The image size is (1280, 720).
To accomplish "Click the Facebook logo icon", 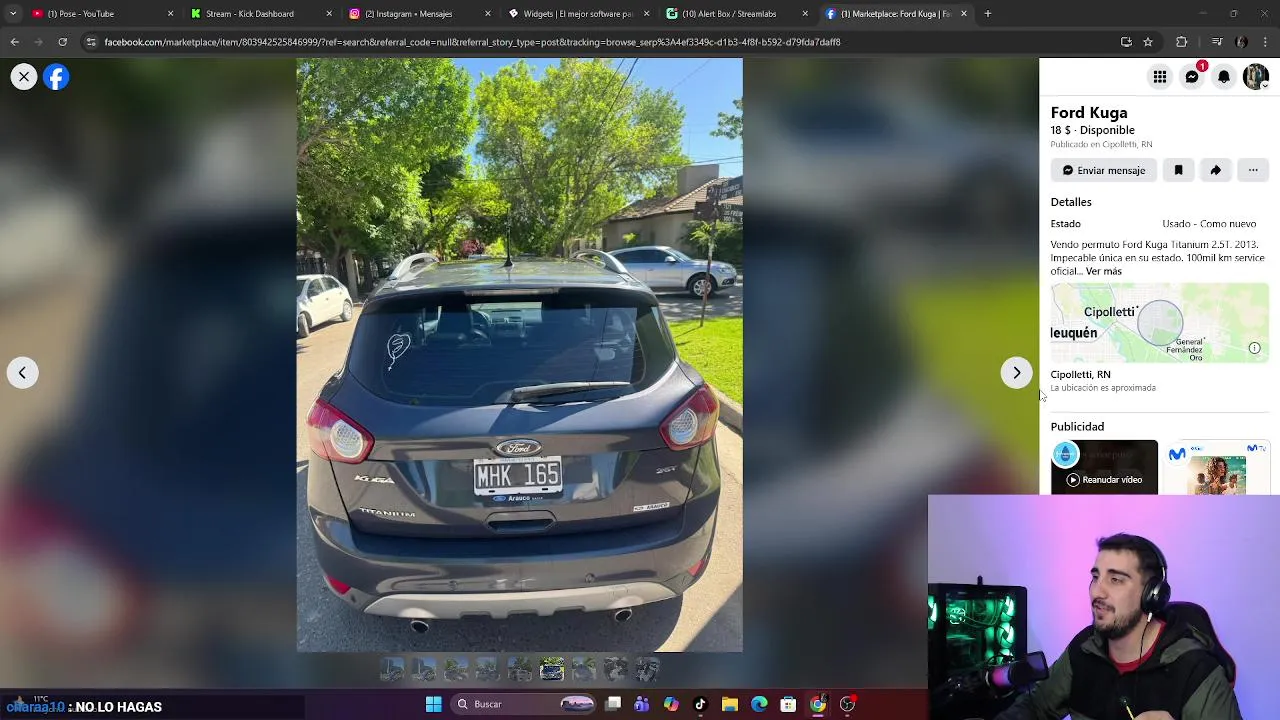I will (56, 77).
